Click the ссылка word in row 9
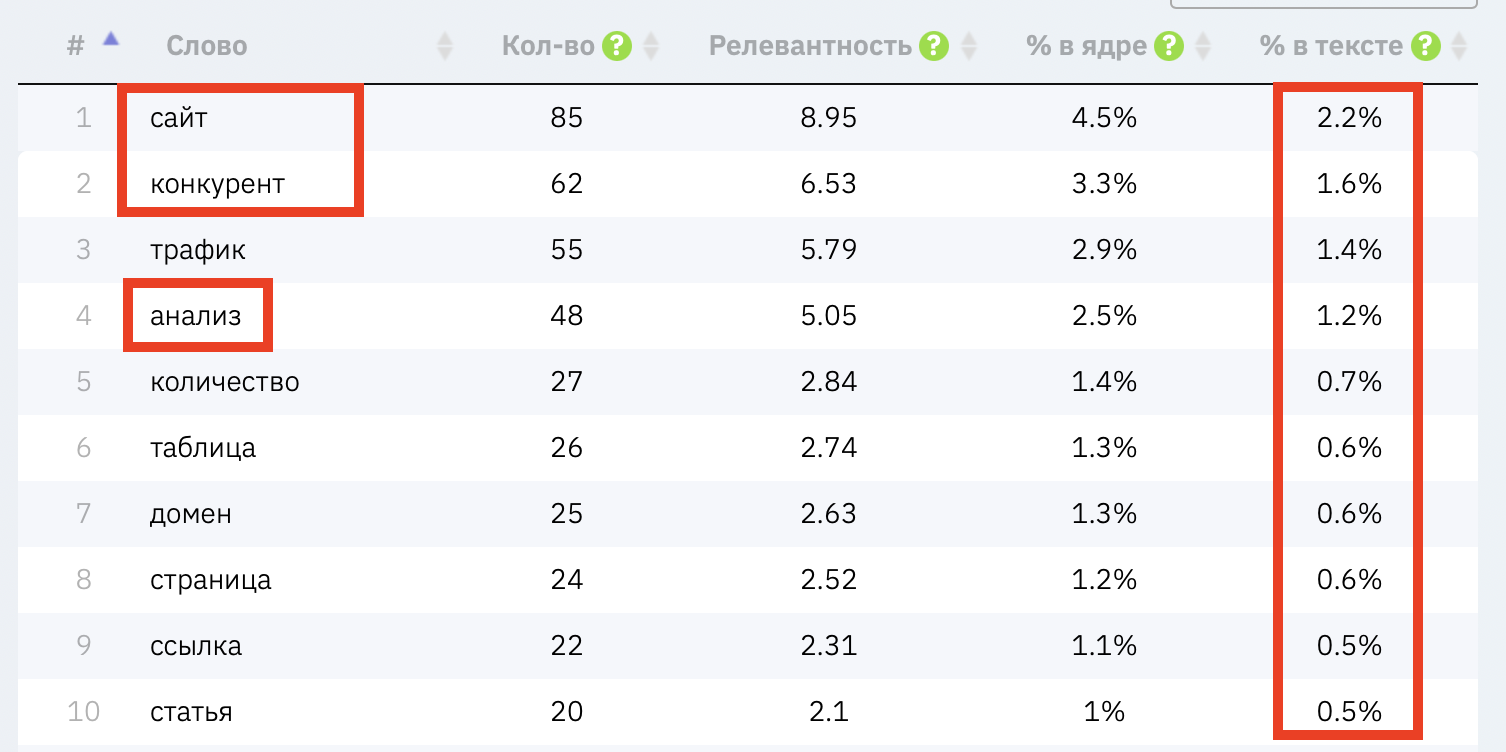The image size is (1506, 752). pos(196,646)
